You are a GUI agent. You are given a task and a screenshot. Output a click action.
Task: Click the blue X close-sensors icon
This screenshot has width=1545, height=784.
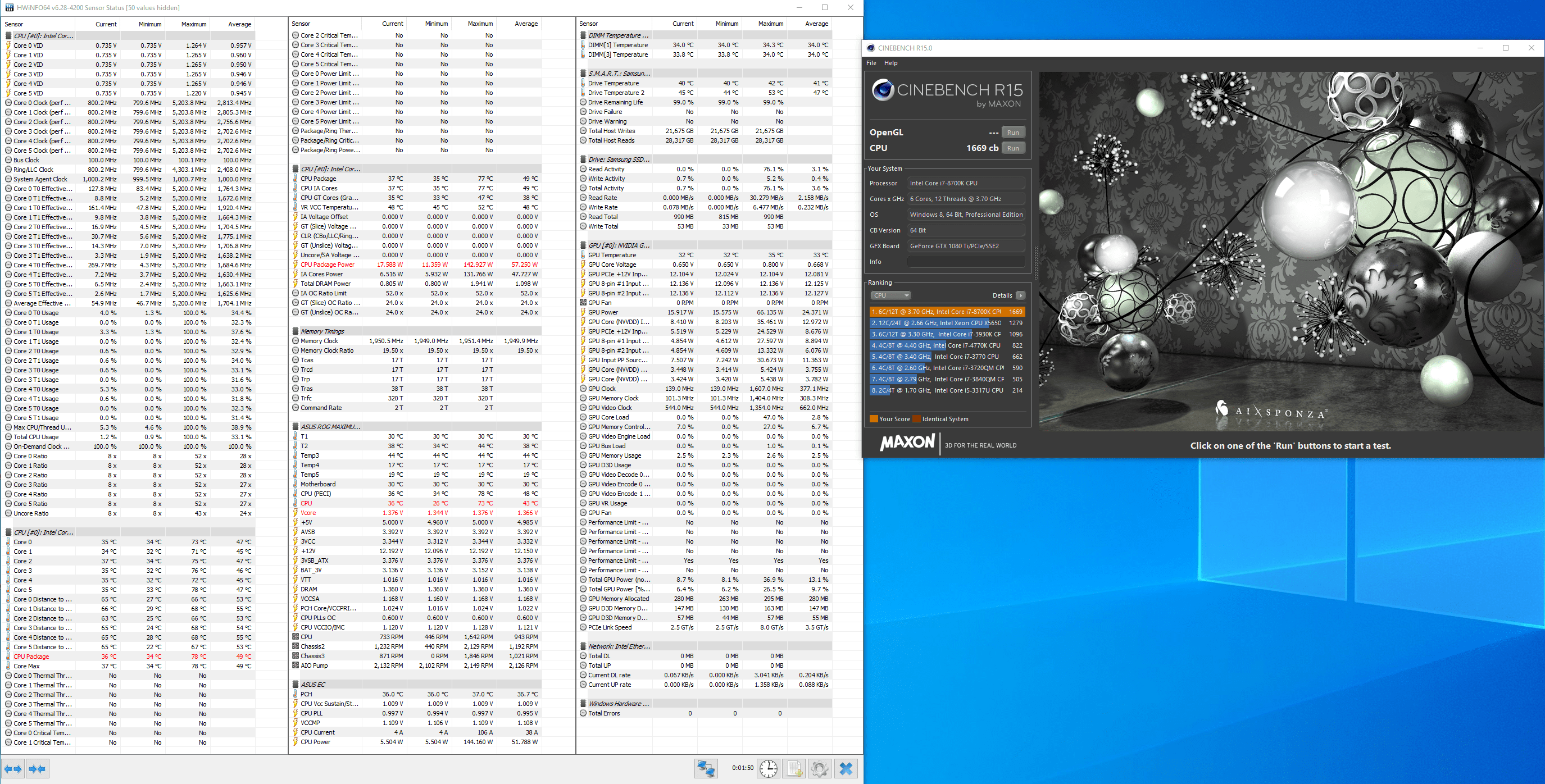846,768
